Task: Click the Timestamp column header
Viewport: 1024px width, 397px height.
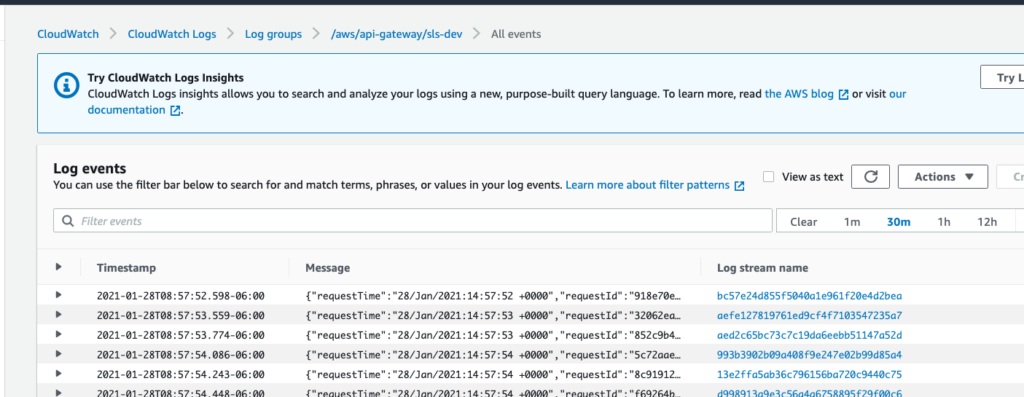Action: pyautogui.click(x=126, y=268)
